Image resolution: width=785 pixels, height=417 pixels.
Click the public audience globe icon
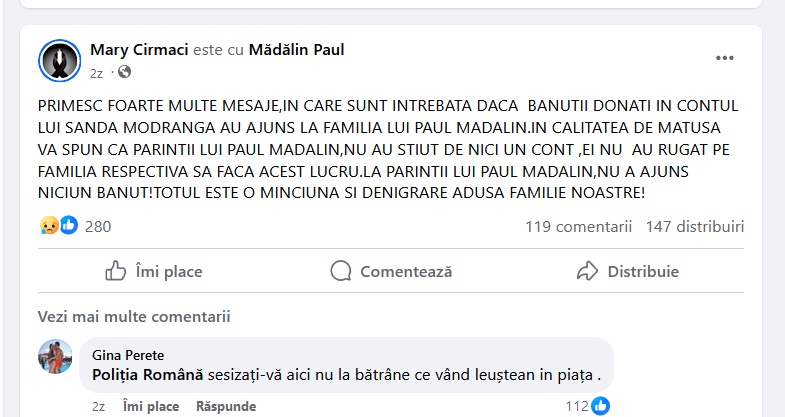(x=124, y=73)
